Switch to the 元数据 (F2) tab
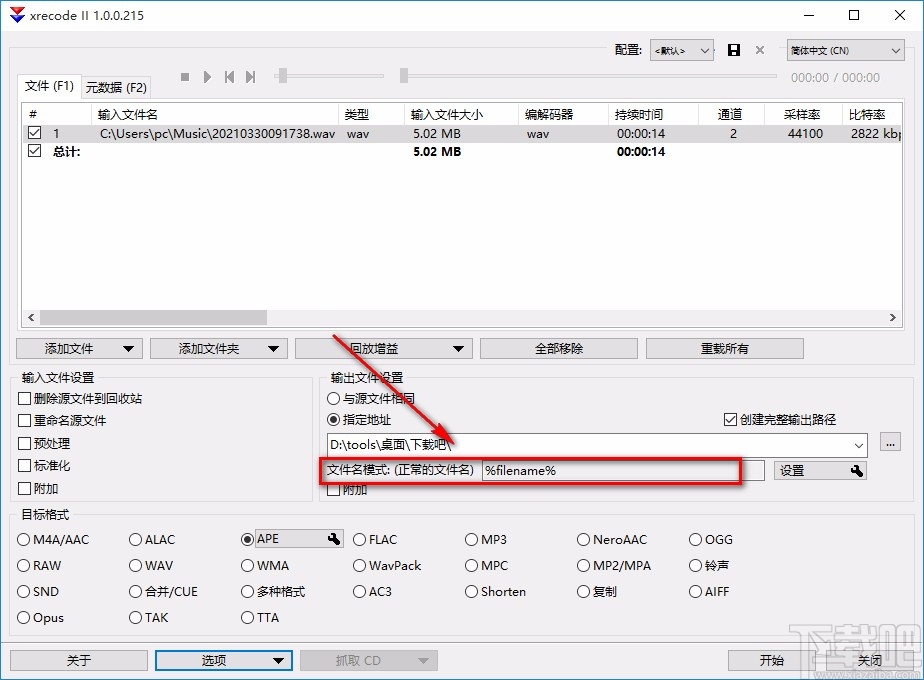The image size is (924, 680). [x=117, y=87]
